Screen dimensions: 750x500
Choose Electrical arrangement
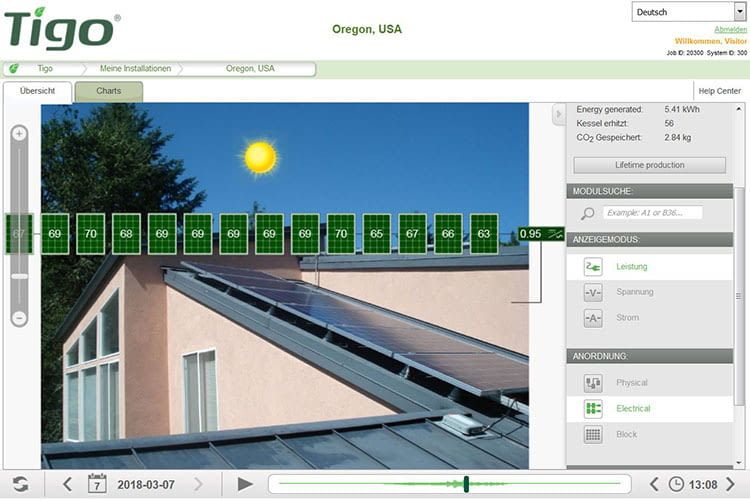tap(650, 409)
